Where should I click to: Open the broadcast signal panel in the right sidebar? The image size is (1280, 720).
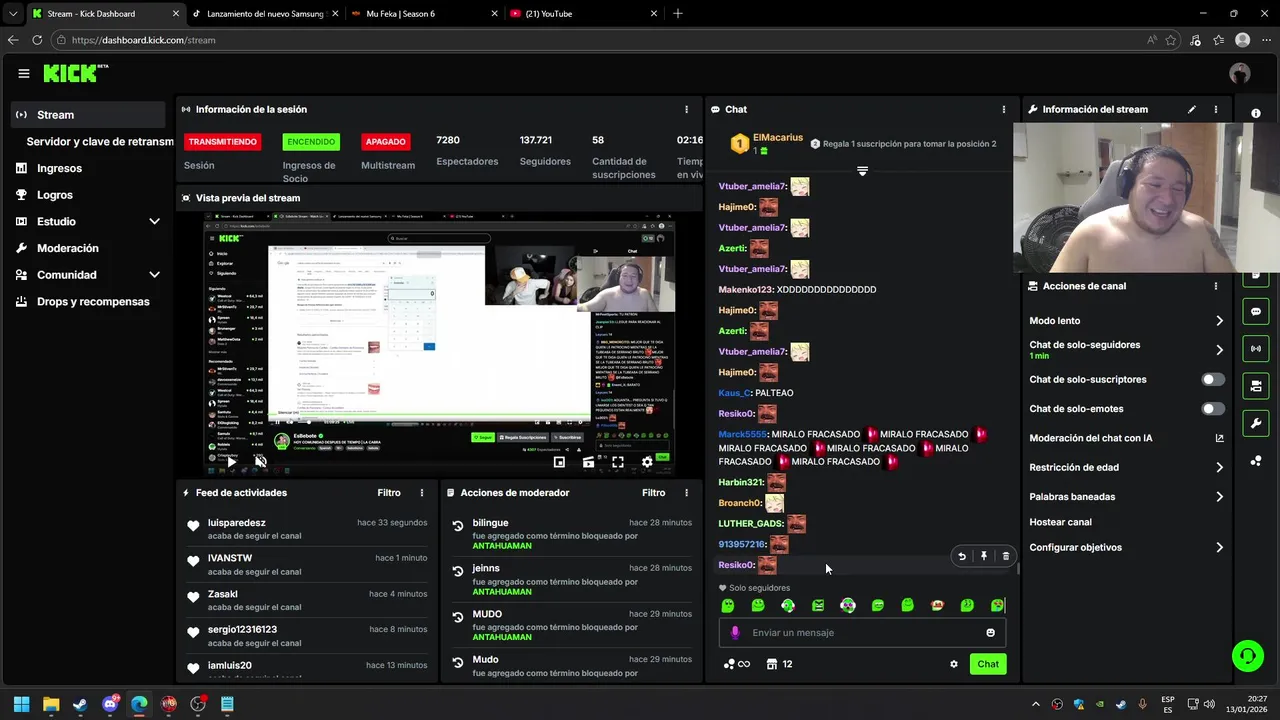point(1256,349)
